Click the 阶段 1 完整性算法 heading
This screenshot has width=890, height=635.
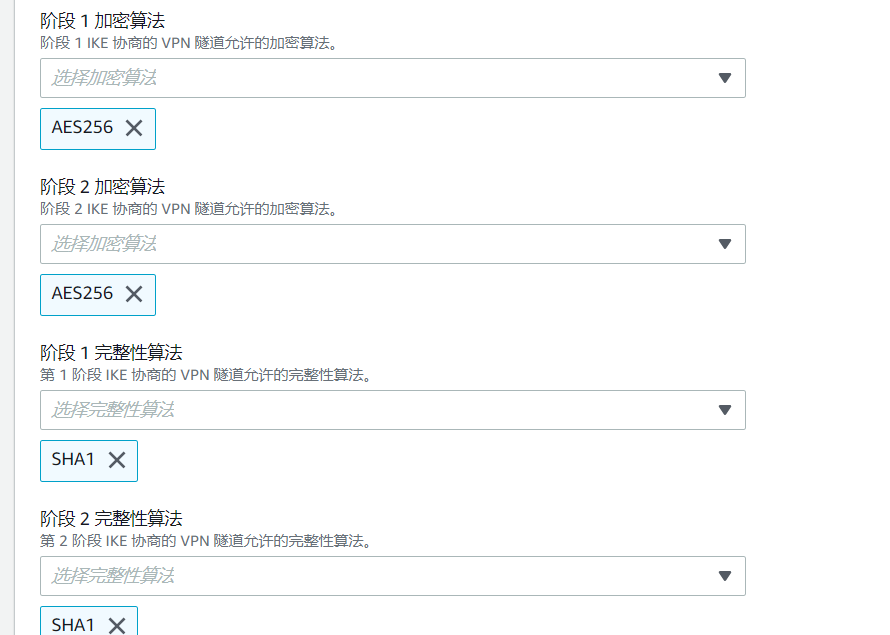(111, 353)
